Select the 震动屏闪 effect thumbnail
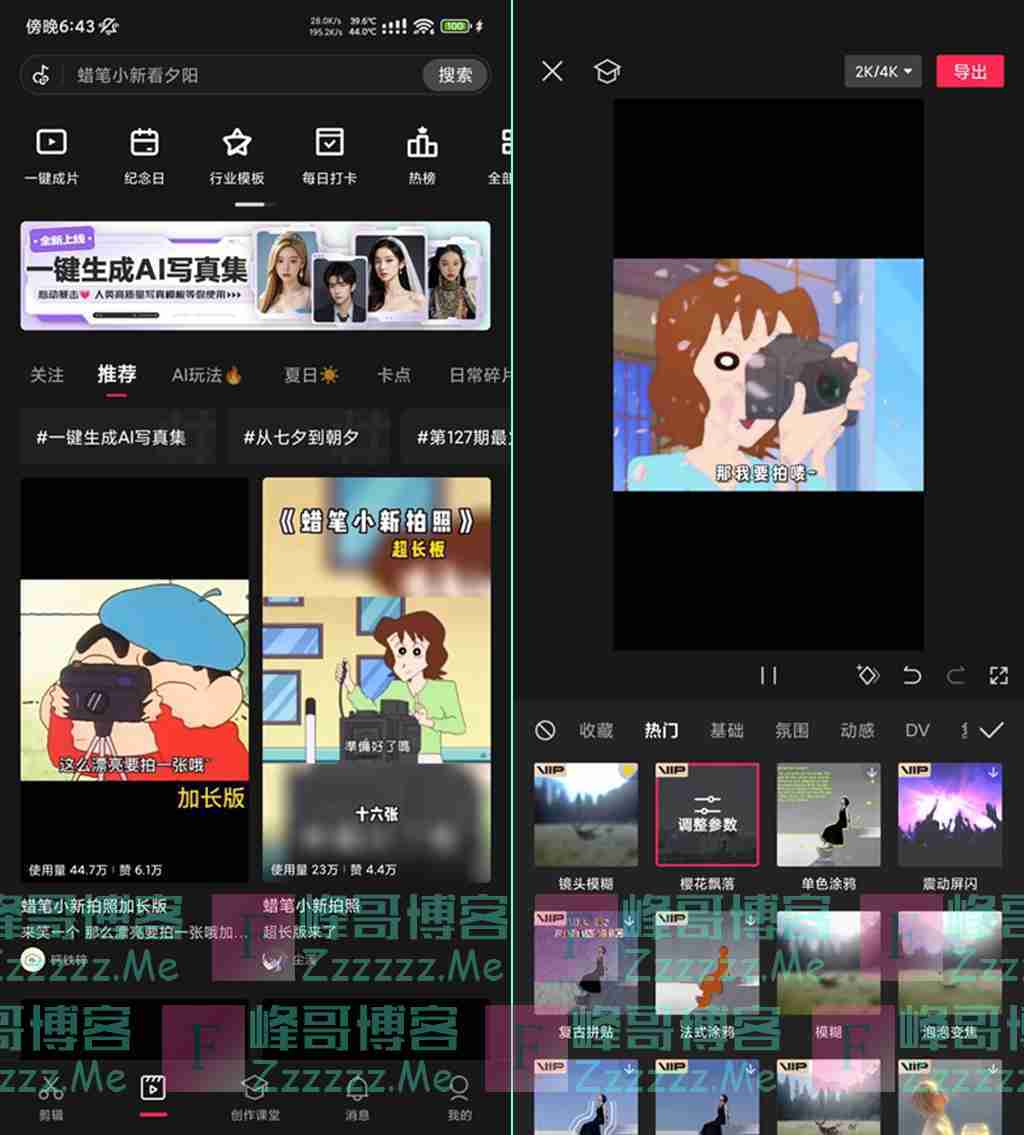This screenshot has width=1024, height=1135. [x=949, y=814]
